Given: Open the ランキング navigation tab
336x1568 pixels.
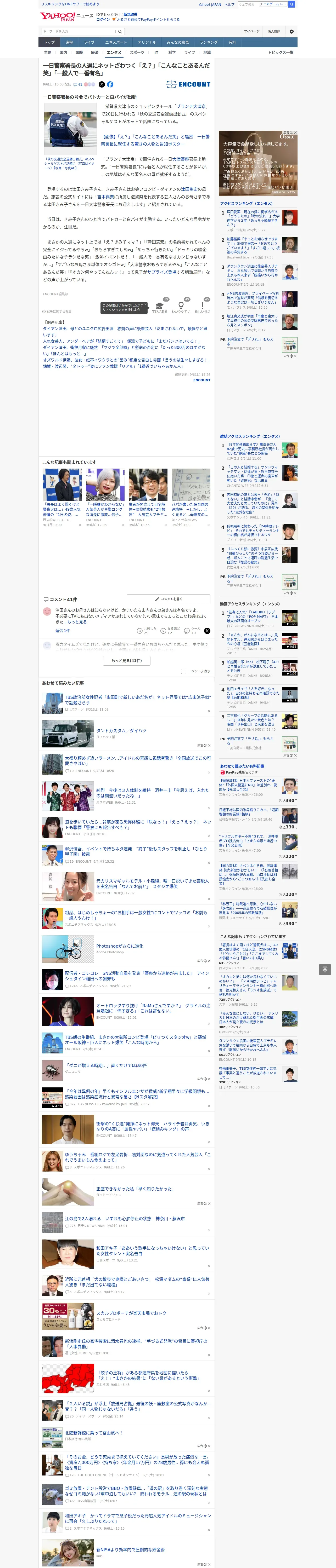Looking at the screenshot, I should [x=209, y=43].
